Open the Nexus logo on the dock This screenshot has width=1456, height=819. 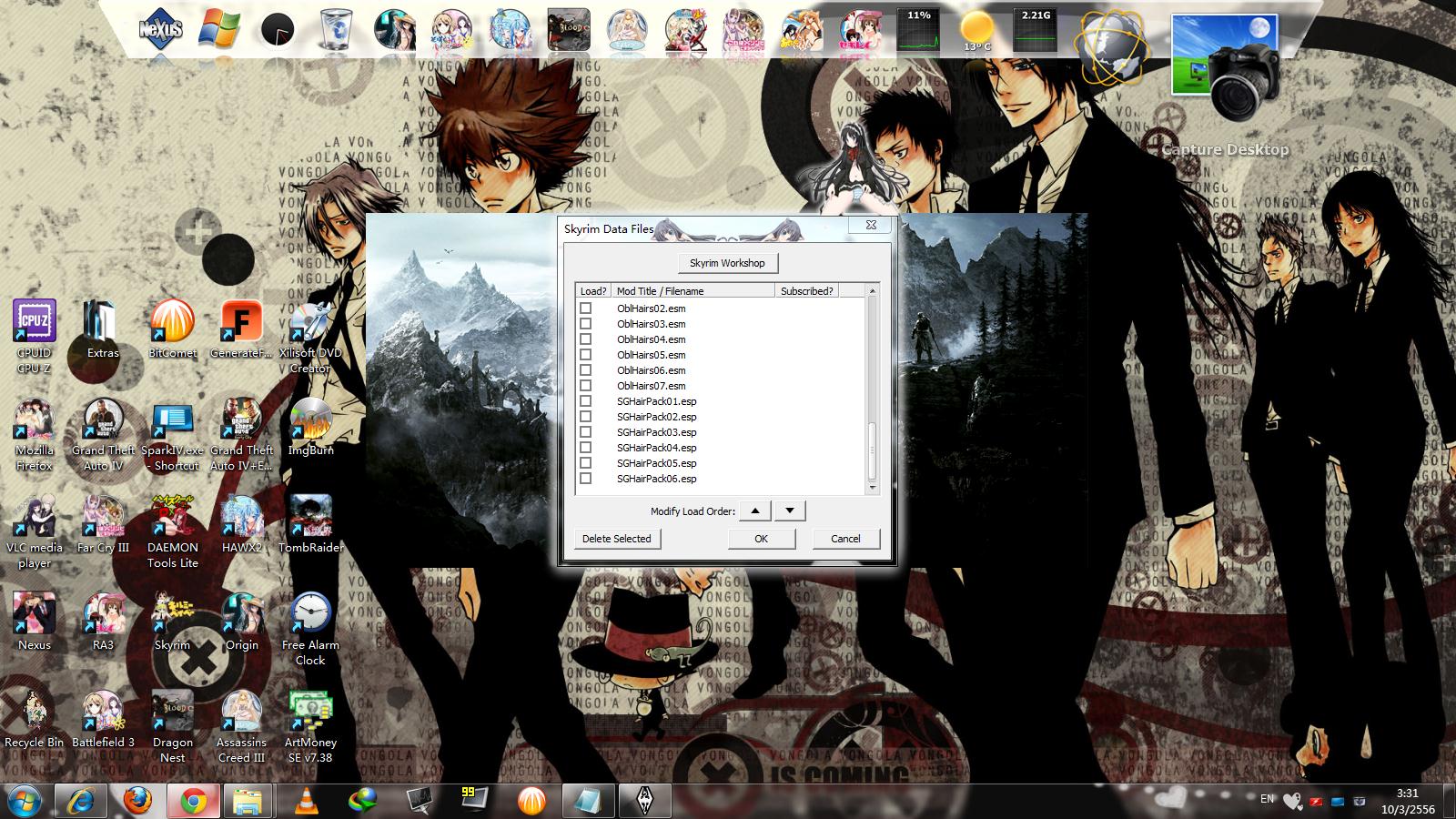click(161, 29)
